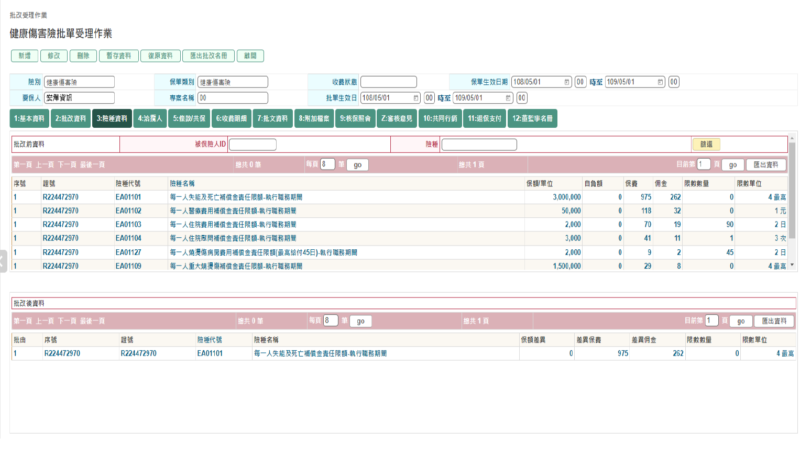The image size is (800, 454).
Task: Click the 暫存資料 button
Action: pyautogui.click(x=119, y=56)
